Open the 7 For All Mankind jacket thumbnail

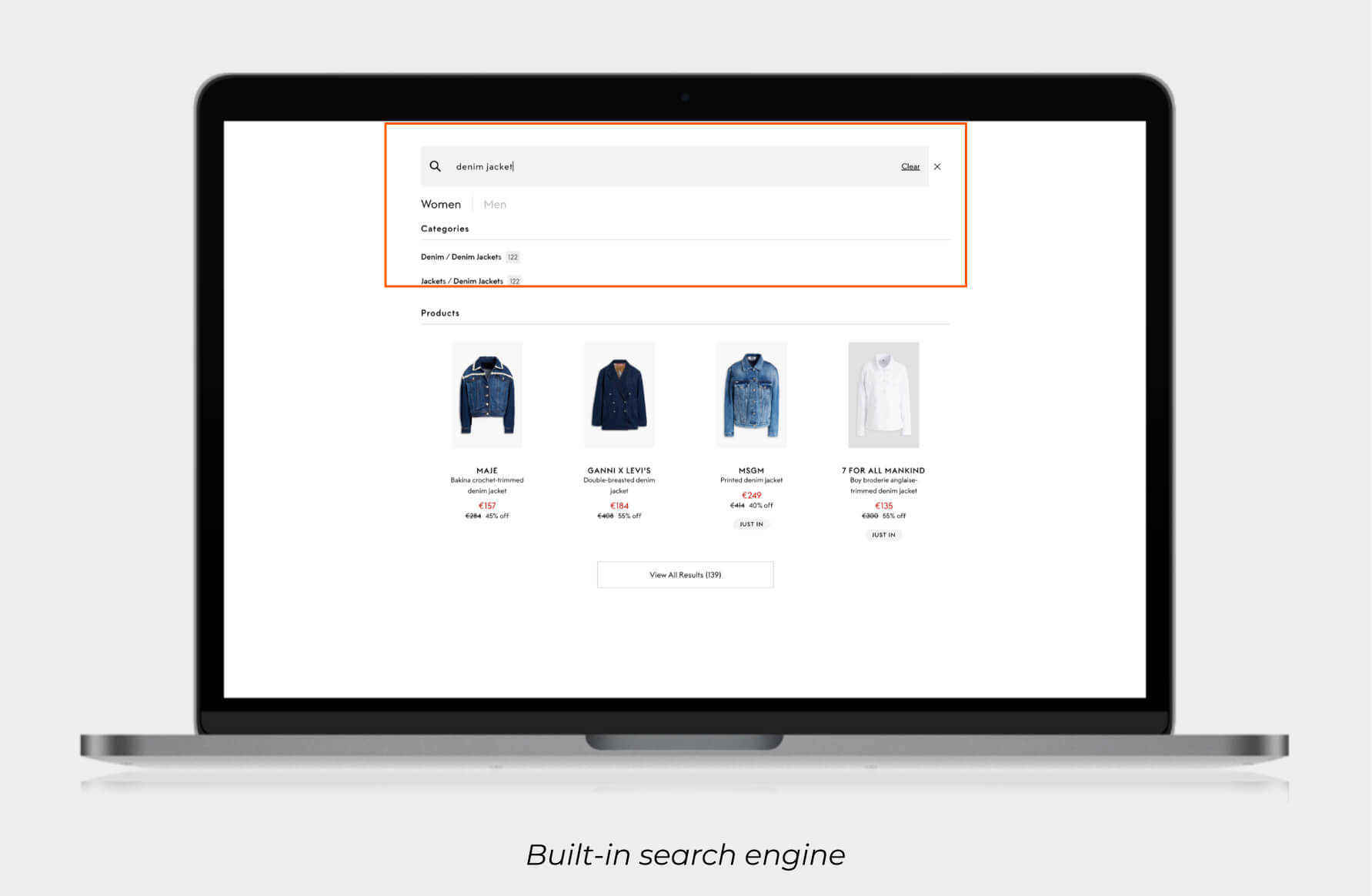(883, 395)
